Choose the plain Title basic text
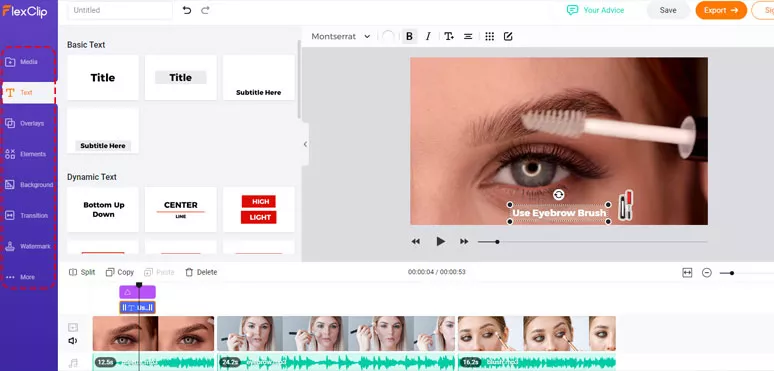The image size is (774, 371). coord(103,77)
